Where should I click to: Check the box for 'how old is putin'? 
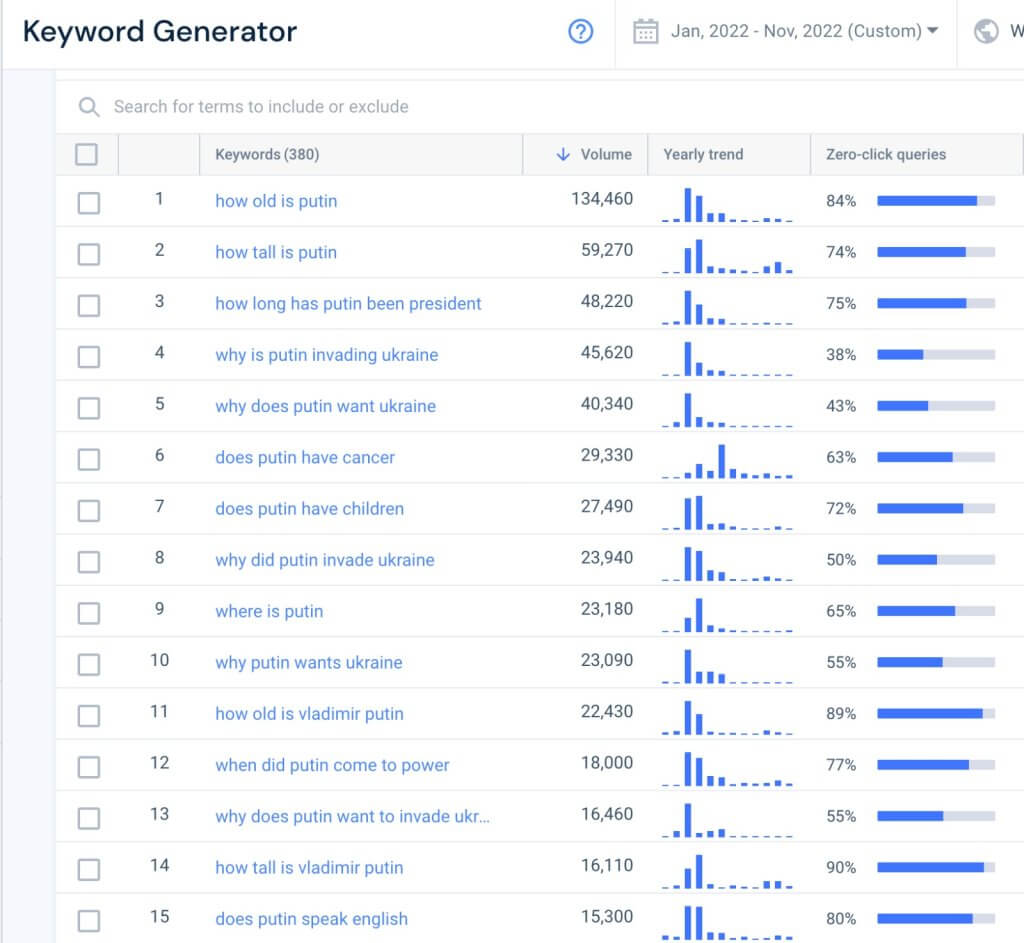89,203
